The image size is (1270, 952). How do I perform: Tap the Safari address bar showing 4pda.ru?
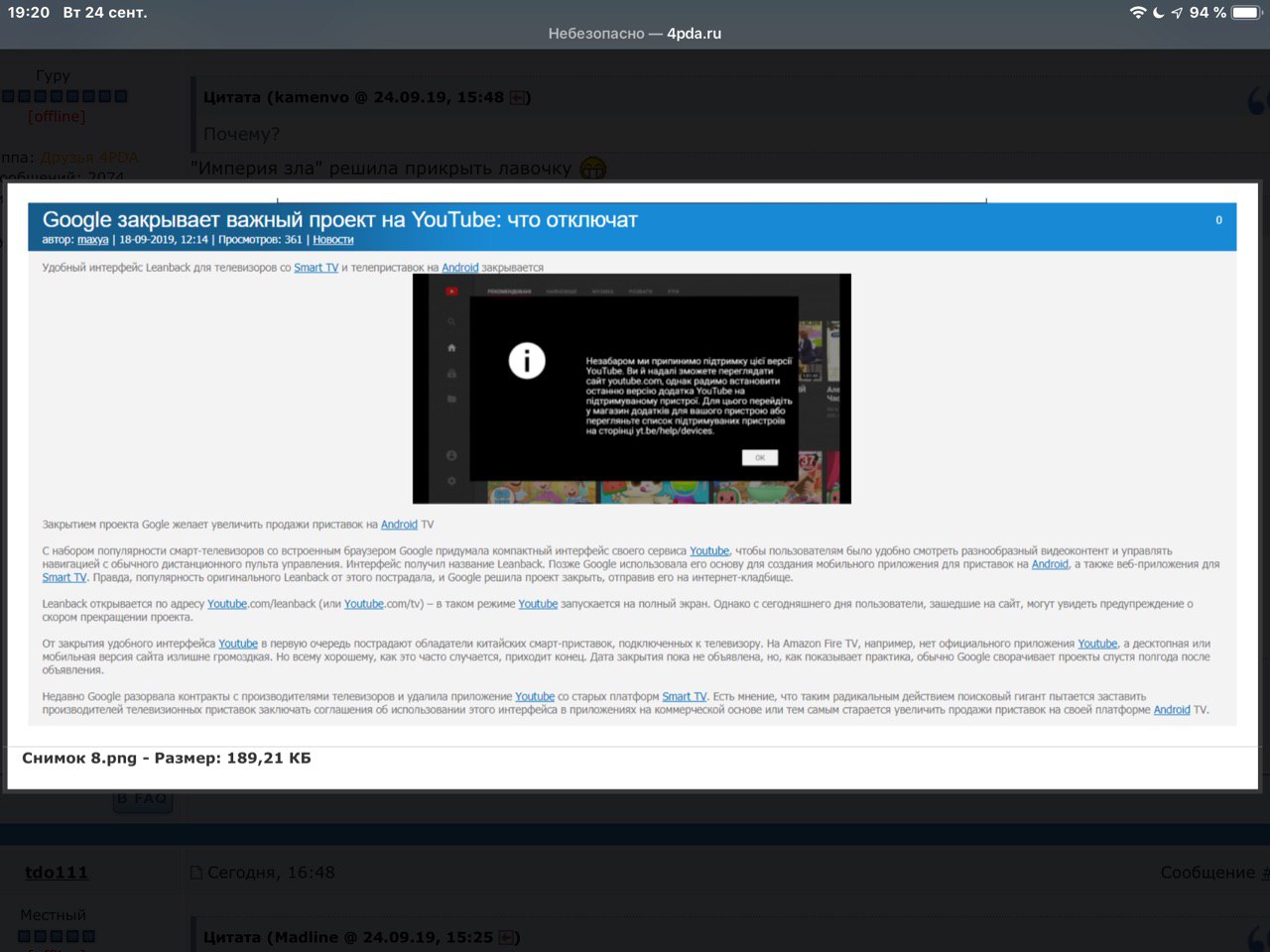pos(635,33)
